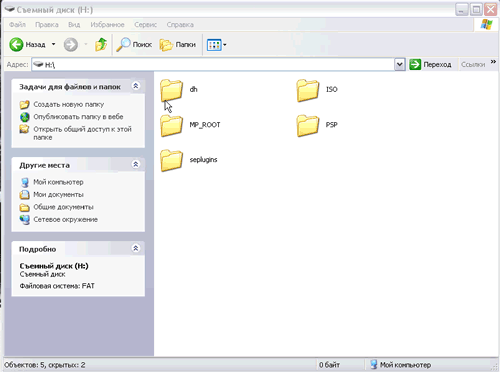Open Сетевое окружение link
Screen dimensions: 500x372
coord(65,219)
